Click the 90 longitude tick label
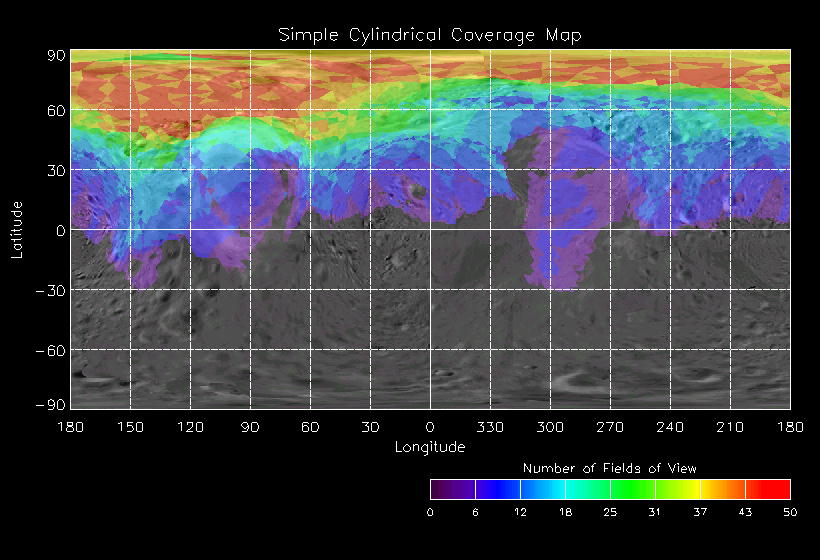The width and height of the screenshot is (820, 560). 250,427
